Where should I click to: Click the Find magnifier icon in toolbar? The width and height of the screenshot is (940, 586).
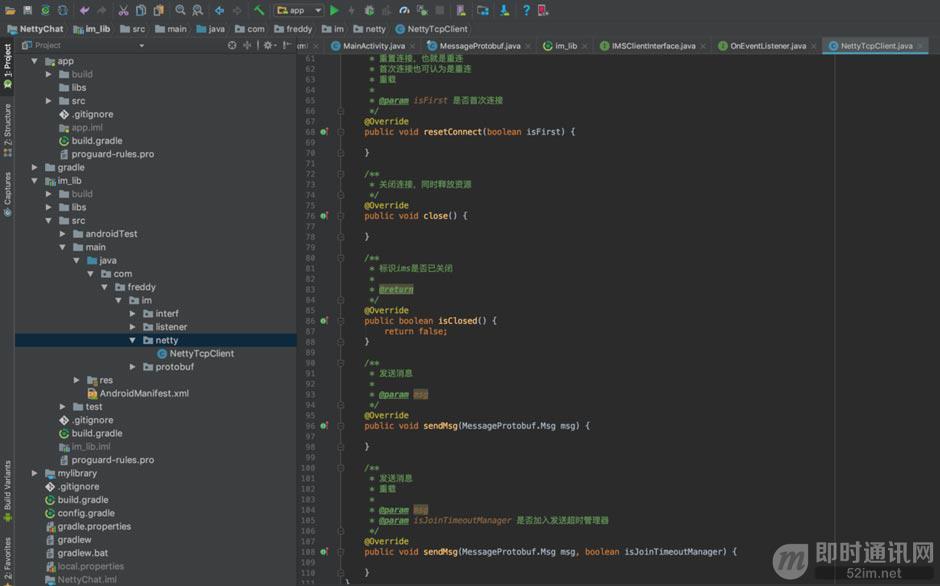pyautogui.click(x=181, y=10)
